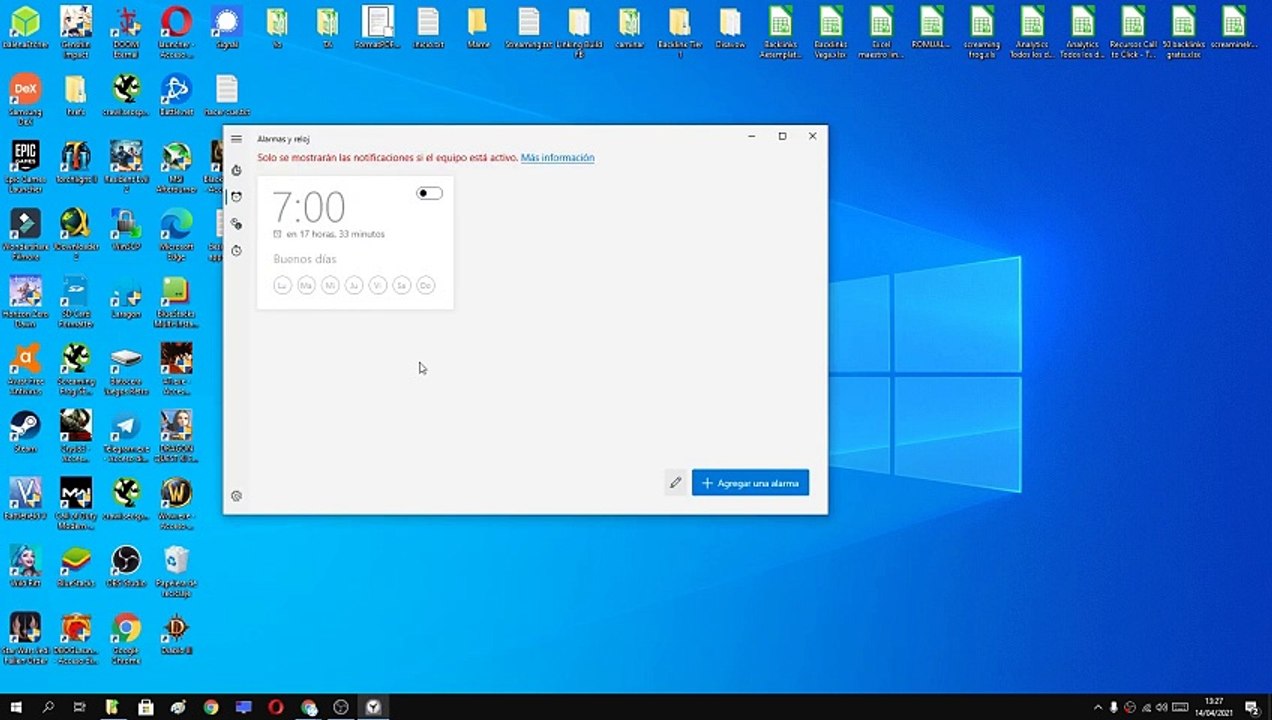Open the first sidebar icon above the alarm tab
The height and width of the screenshot is (720, 1272).
[x=236, y=170]
